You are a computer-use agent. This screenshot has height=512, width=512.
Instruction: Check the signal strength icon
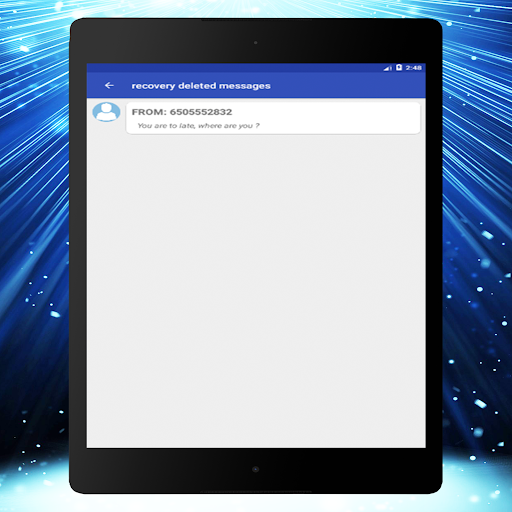[x=387, y=68]
